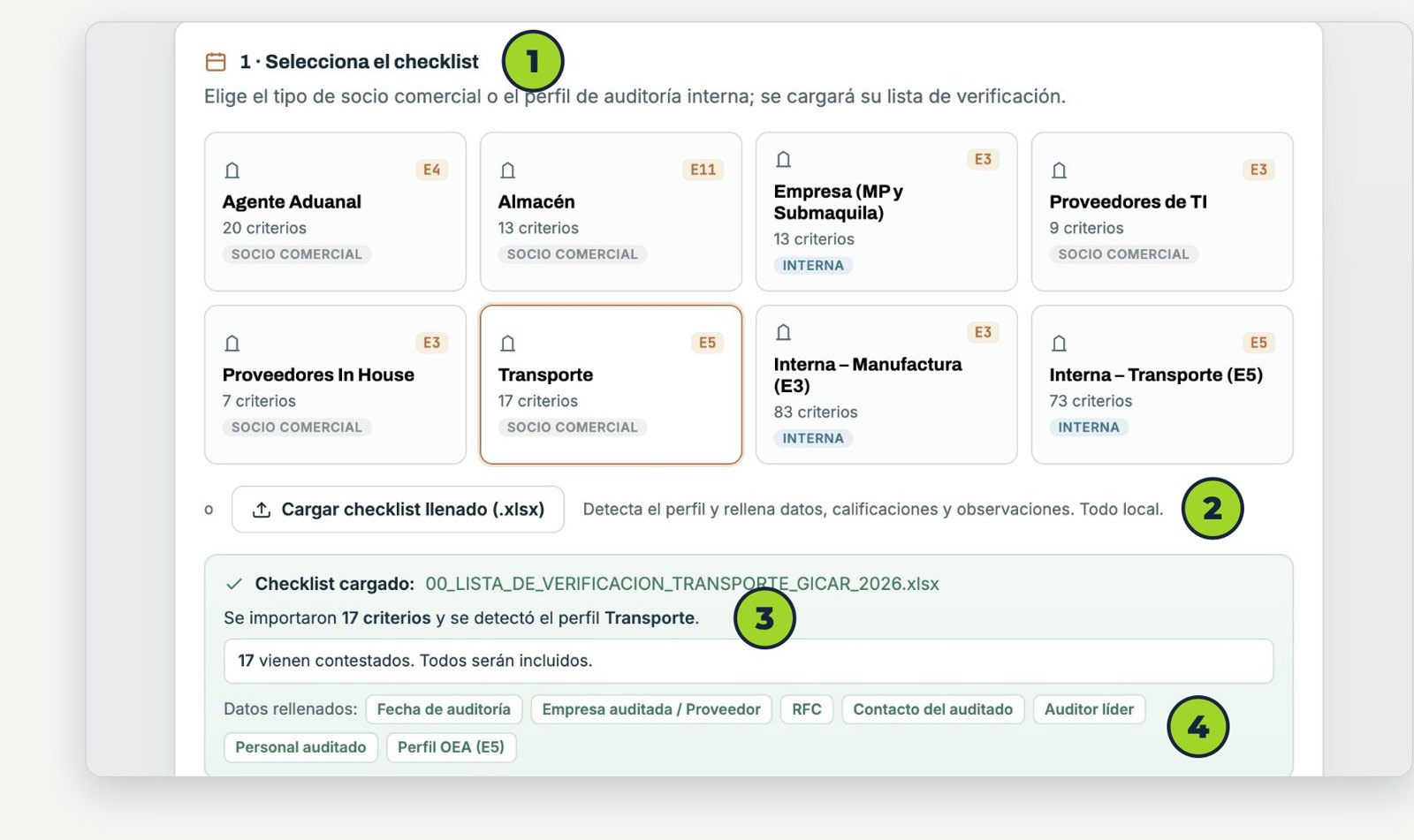Click the E11 badge on Almacén
The height and width of the screenshot is (840, 1414).
point(703,170)
